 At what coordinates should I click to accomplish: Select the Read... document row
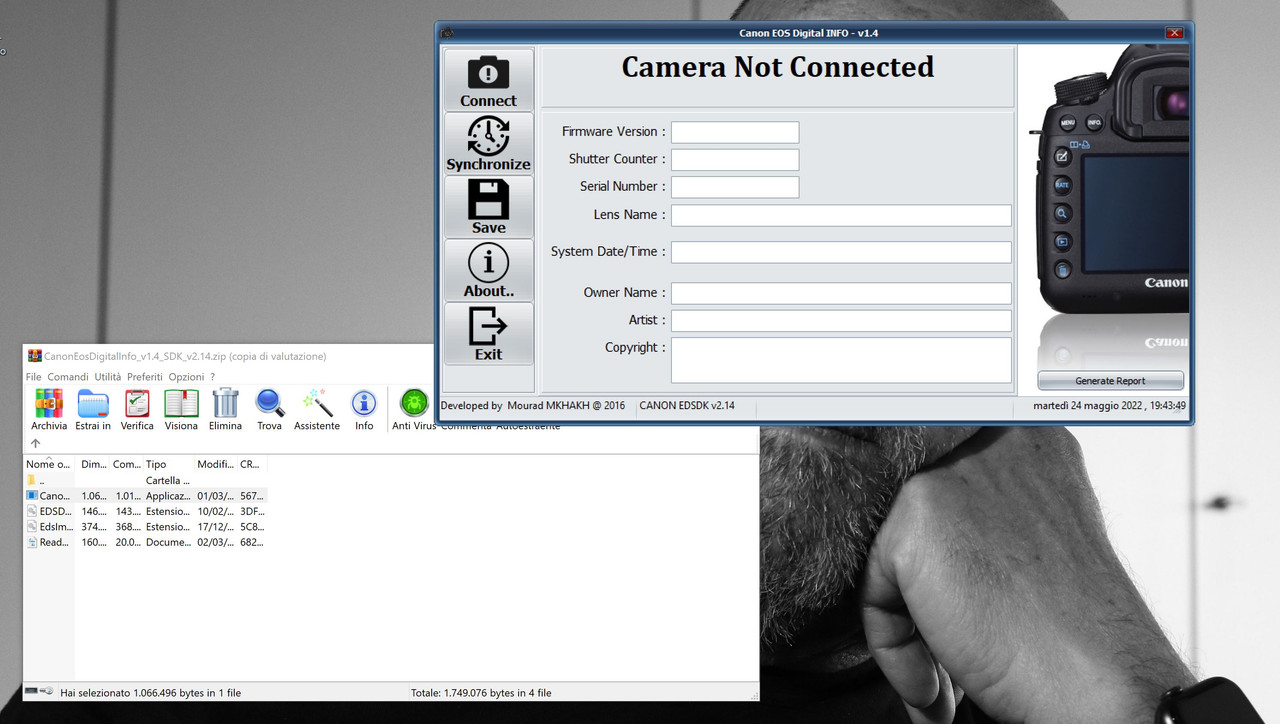tap(145, 542)
